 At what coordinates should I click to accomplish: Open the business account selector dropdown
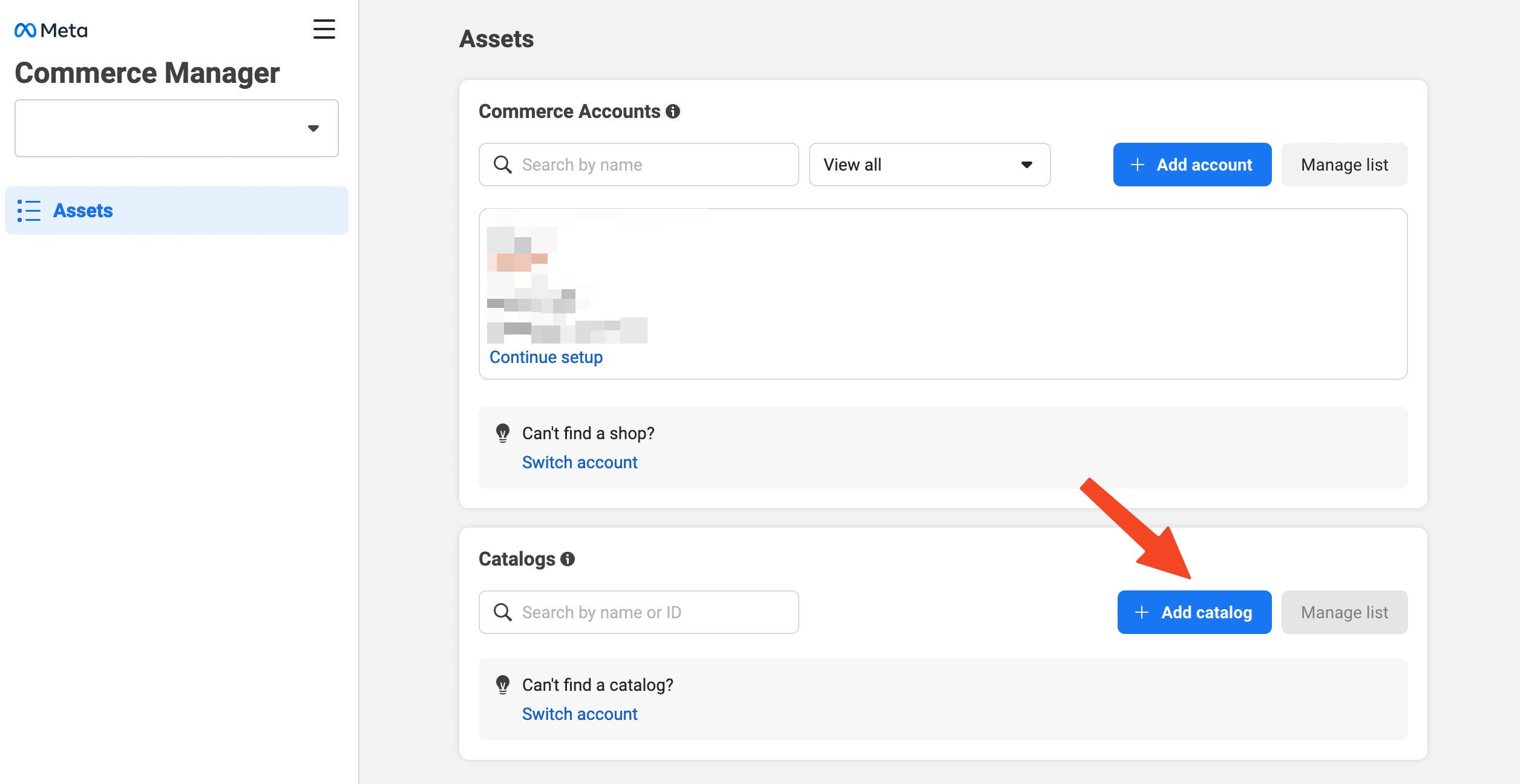pos(176,128)
